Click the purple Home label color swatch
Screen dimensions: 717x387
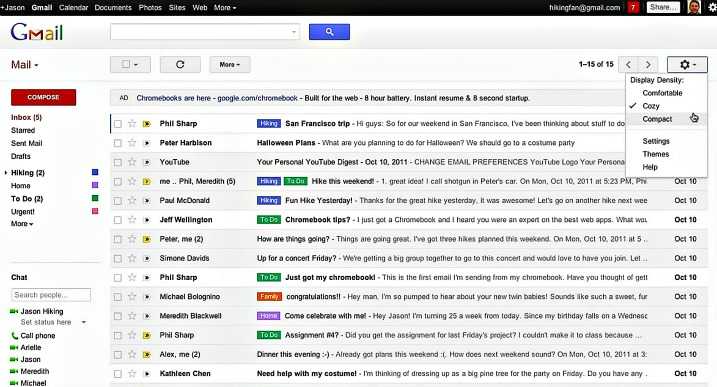pos(95,185)
